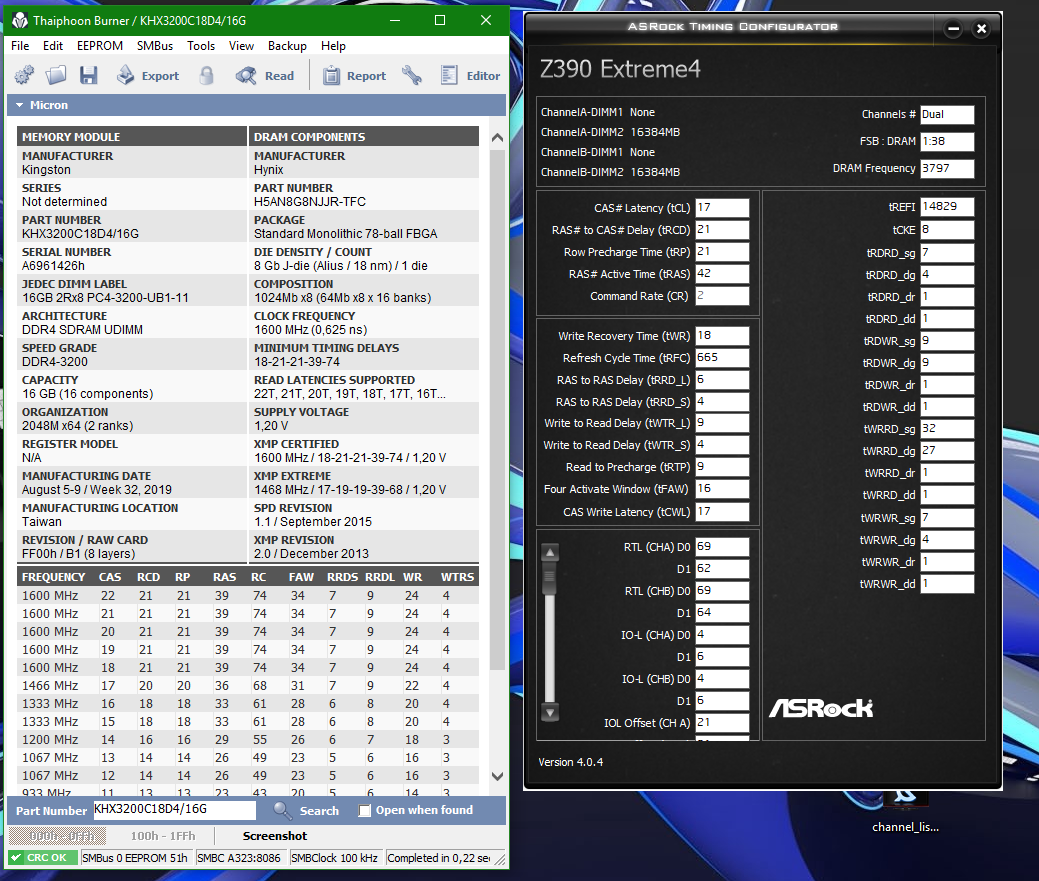Open the File menu
The height and width of the screenshot is (881, 1039).
pyautogui.click(x=20, y=46)
